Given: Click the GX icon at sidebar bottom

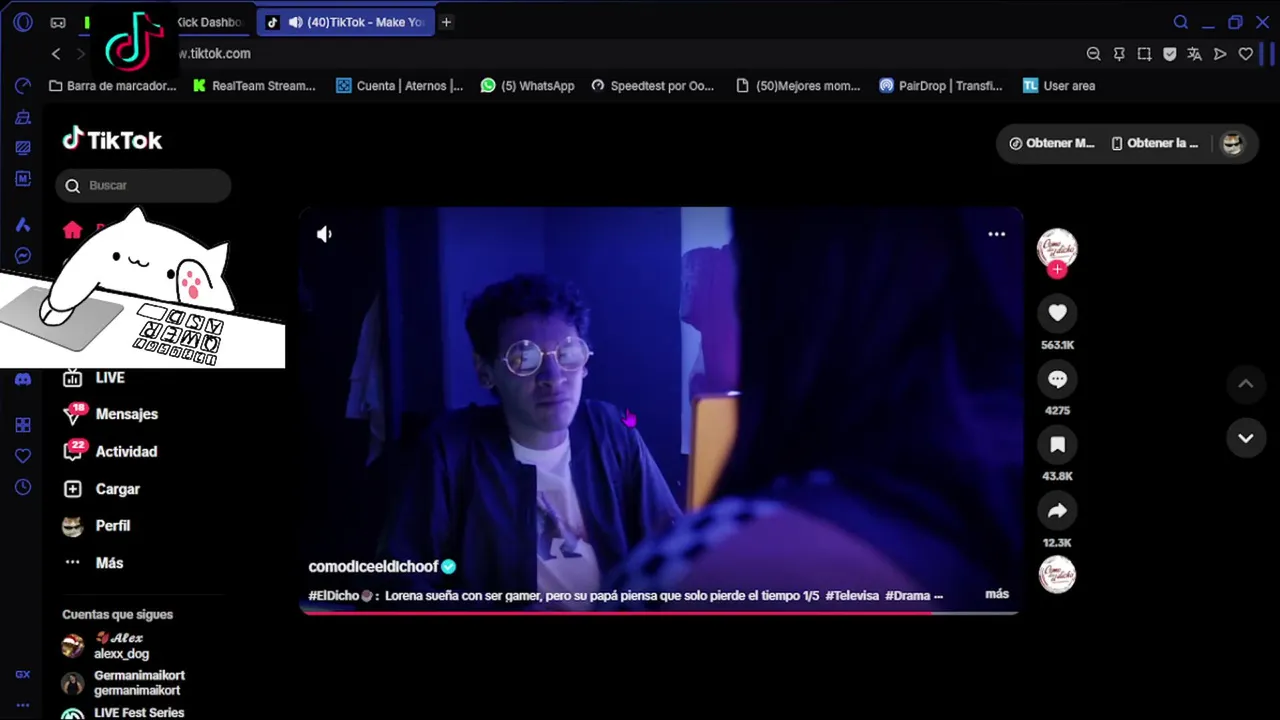Looking at the screenshot, I should coord(23,675).
